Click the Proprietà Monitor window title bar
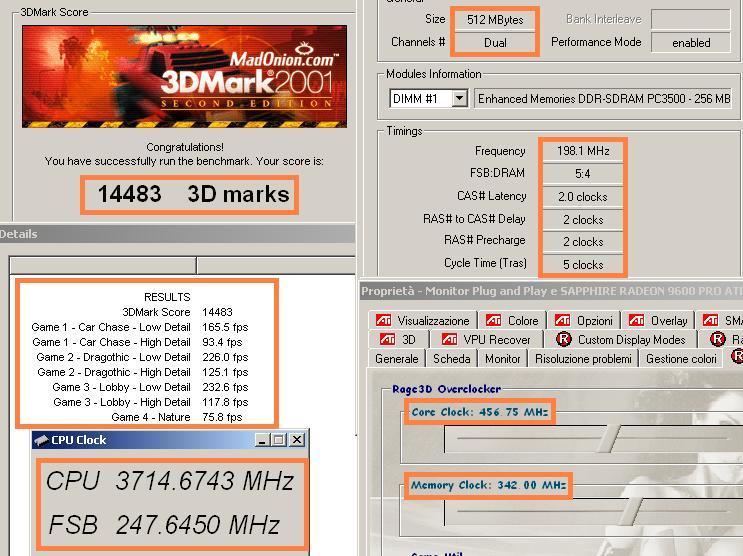Screen dimensions: 743x556 tap(551, 291)
